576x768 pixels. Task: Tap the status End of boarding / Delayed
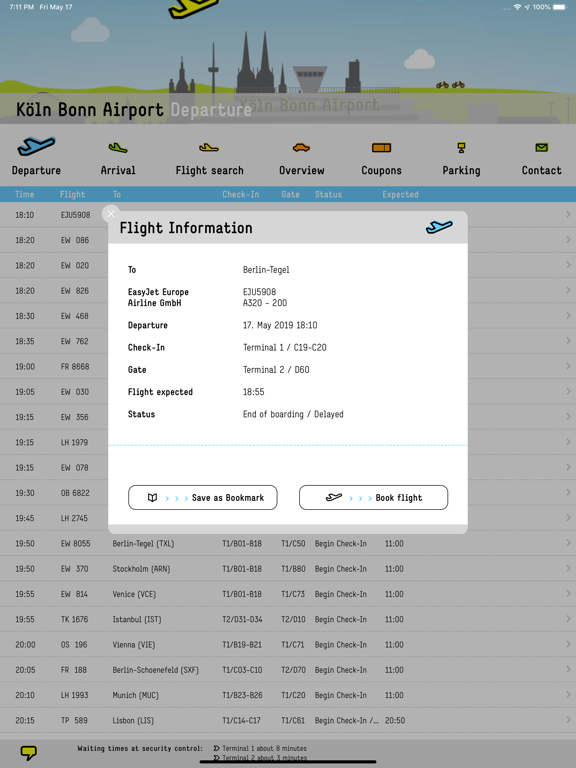[x=293, y=414]
